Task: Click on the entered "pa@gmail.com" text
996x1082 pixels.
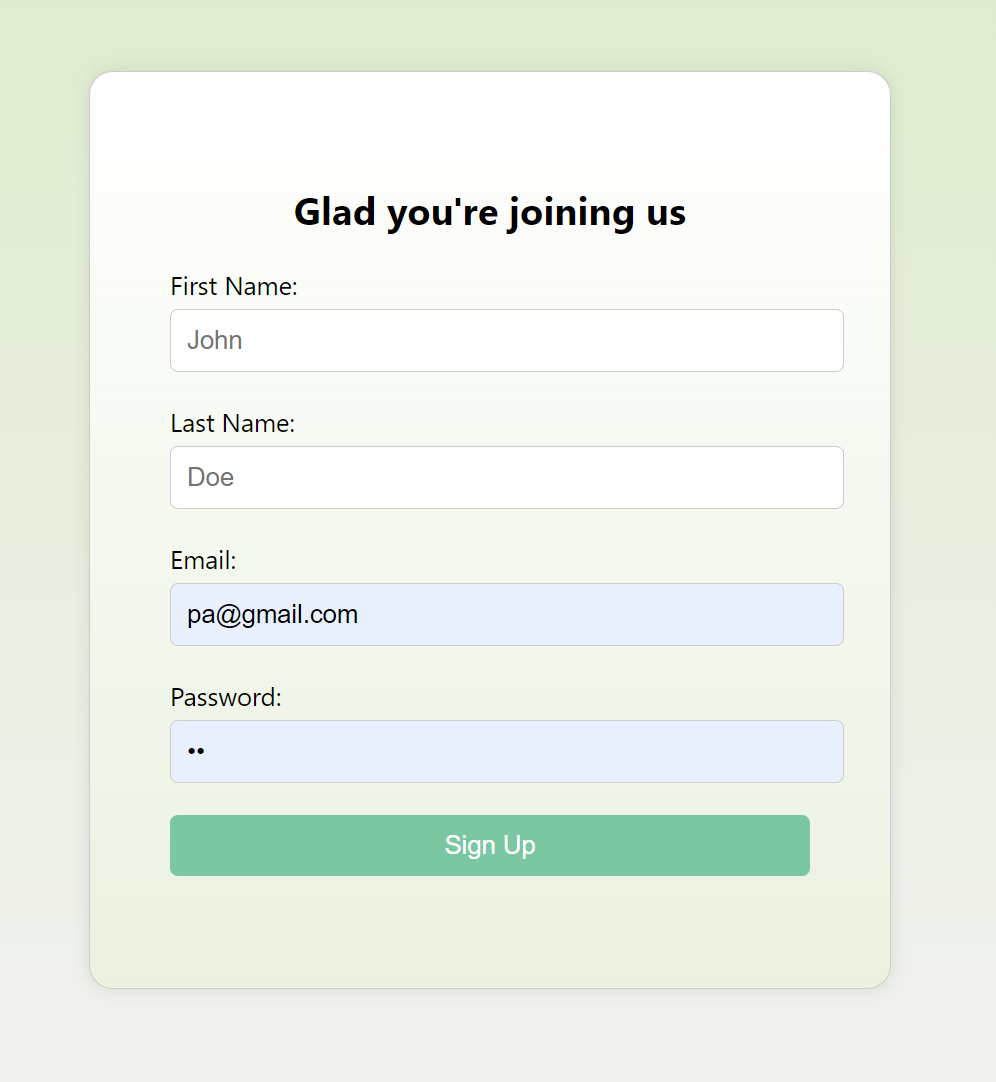Action: tap(272, 614)
